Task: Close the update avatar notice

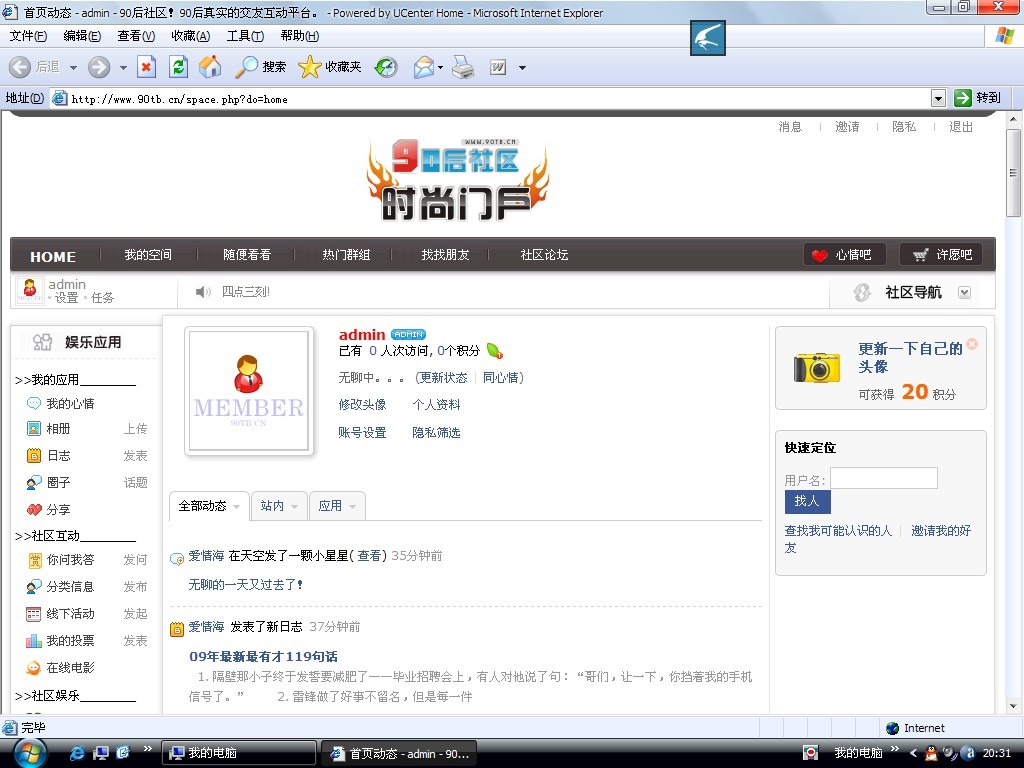Action: tap(972, 344)
